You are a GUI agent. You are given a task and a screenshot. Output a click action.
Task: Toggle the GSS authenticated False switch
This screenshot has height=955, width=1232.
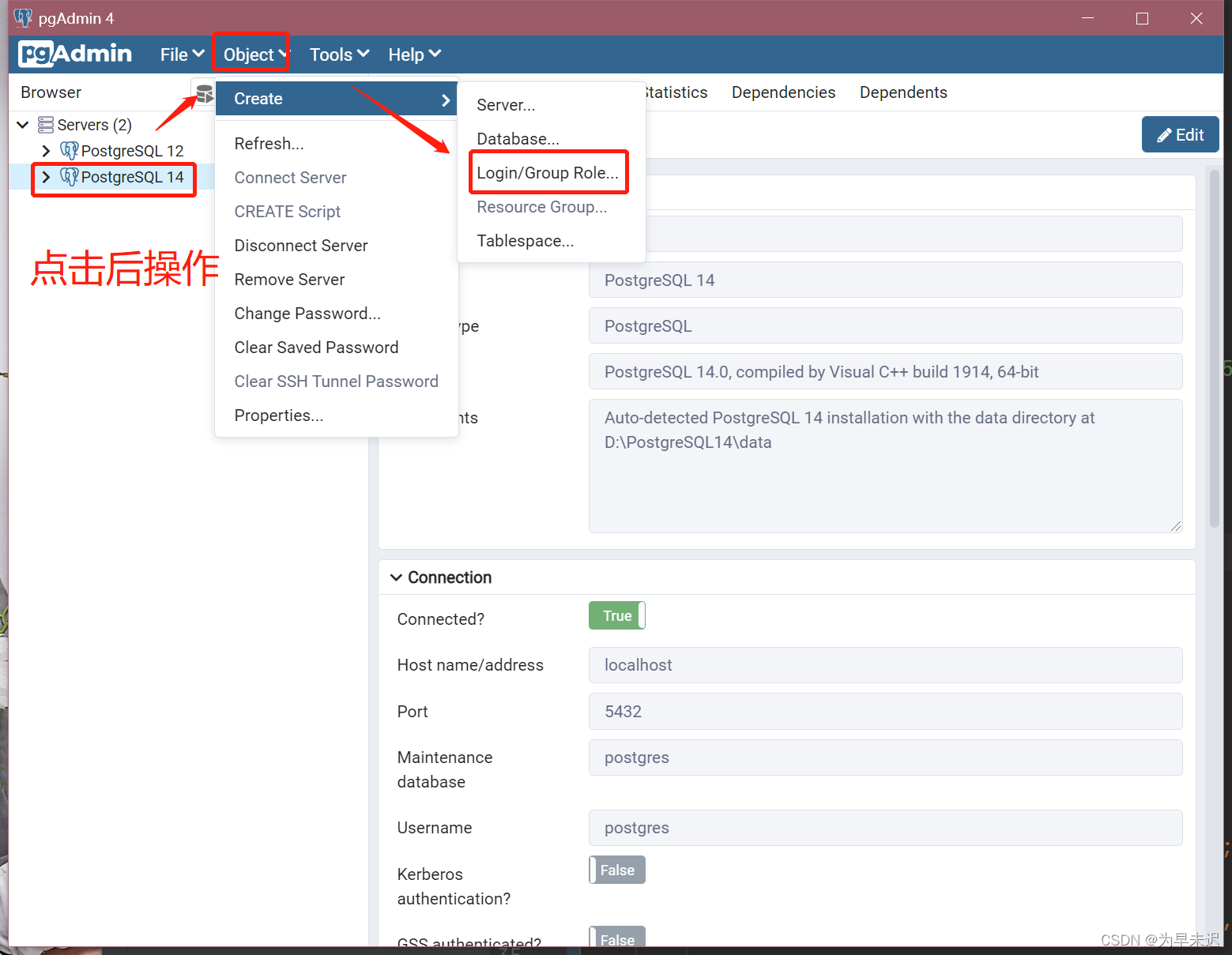click(x=617, y=936)
